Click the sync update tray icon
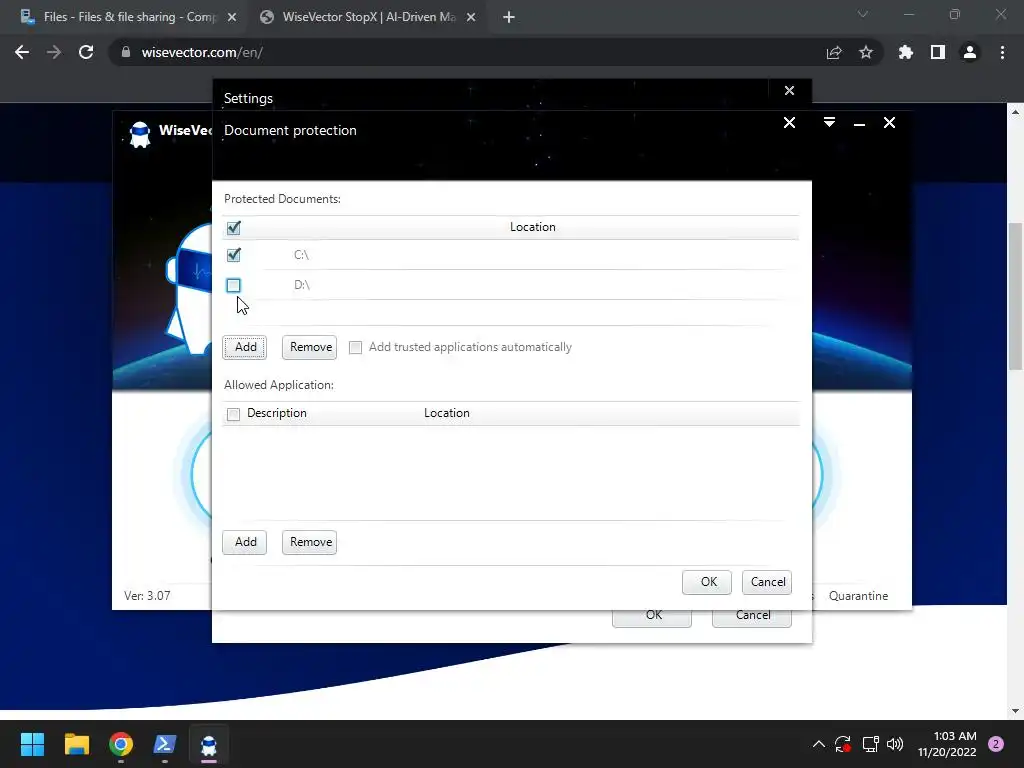 pyautogui.click(x=843, y=744)
